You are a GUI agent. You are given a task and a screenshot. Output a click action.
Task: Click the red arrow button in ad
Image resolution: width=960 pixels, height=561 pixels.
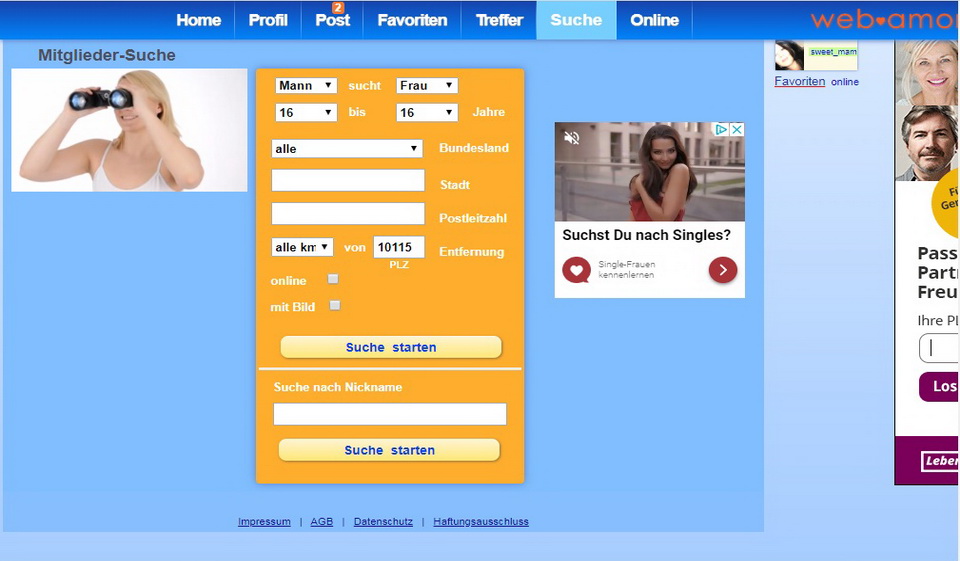pos(723,270)
